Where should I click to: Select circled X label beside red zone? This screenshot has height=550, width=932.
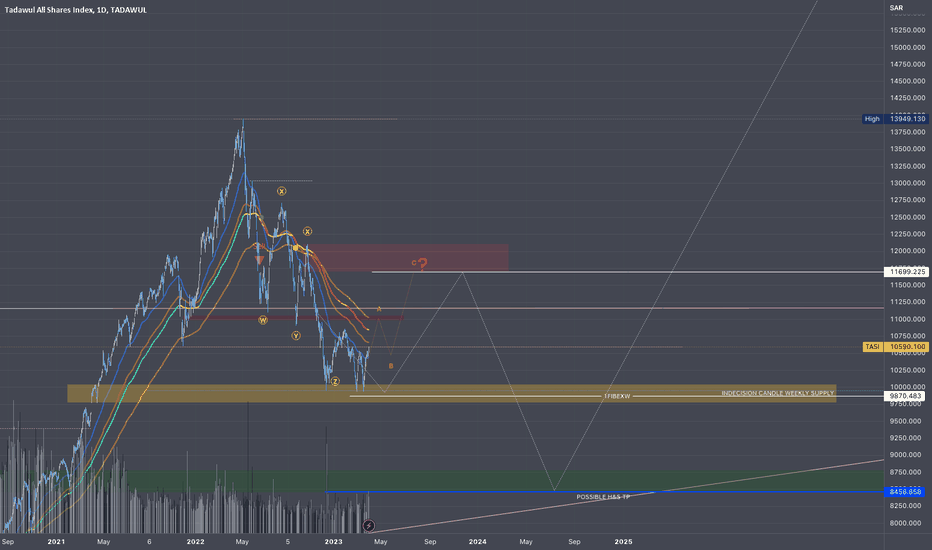click(307, 231)
